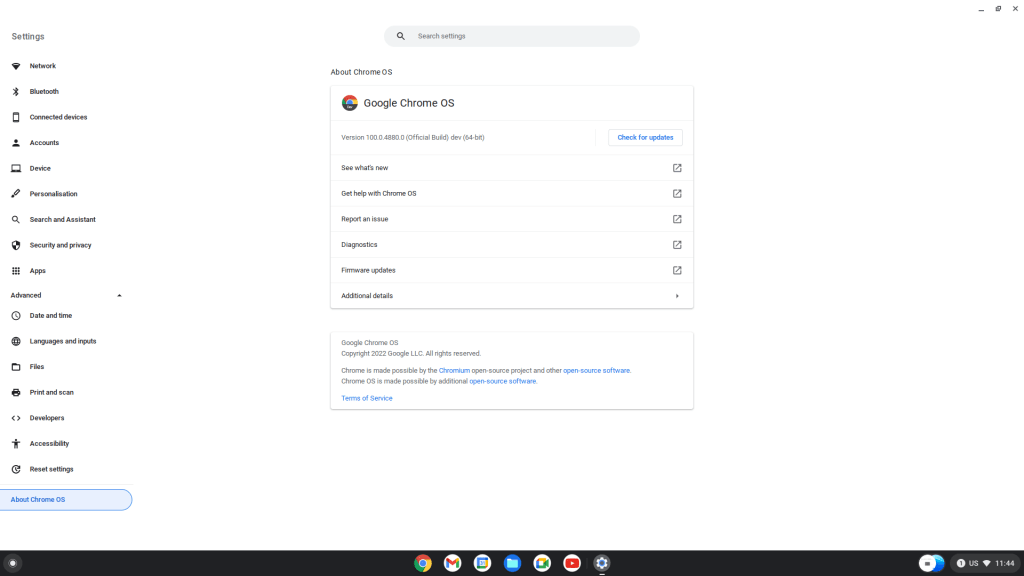The height and width of the screenshot is (576, 1024).
Task: Click the Print and scan printer icon
Action: 16,392
